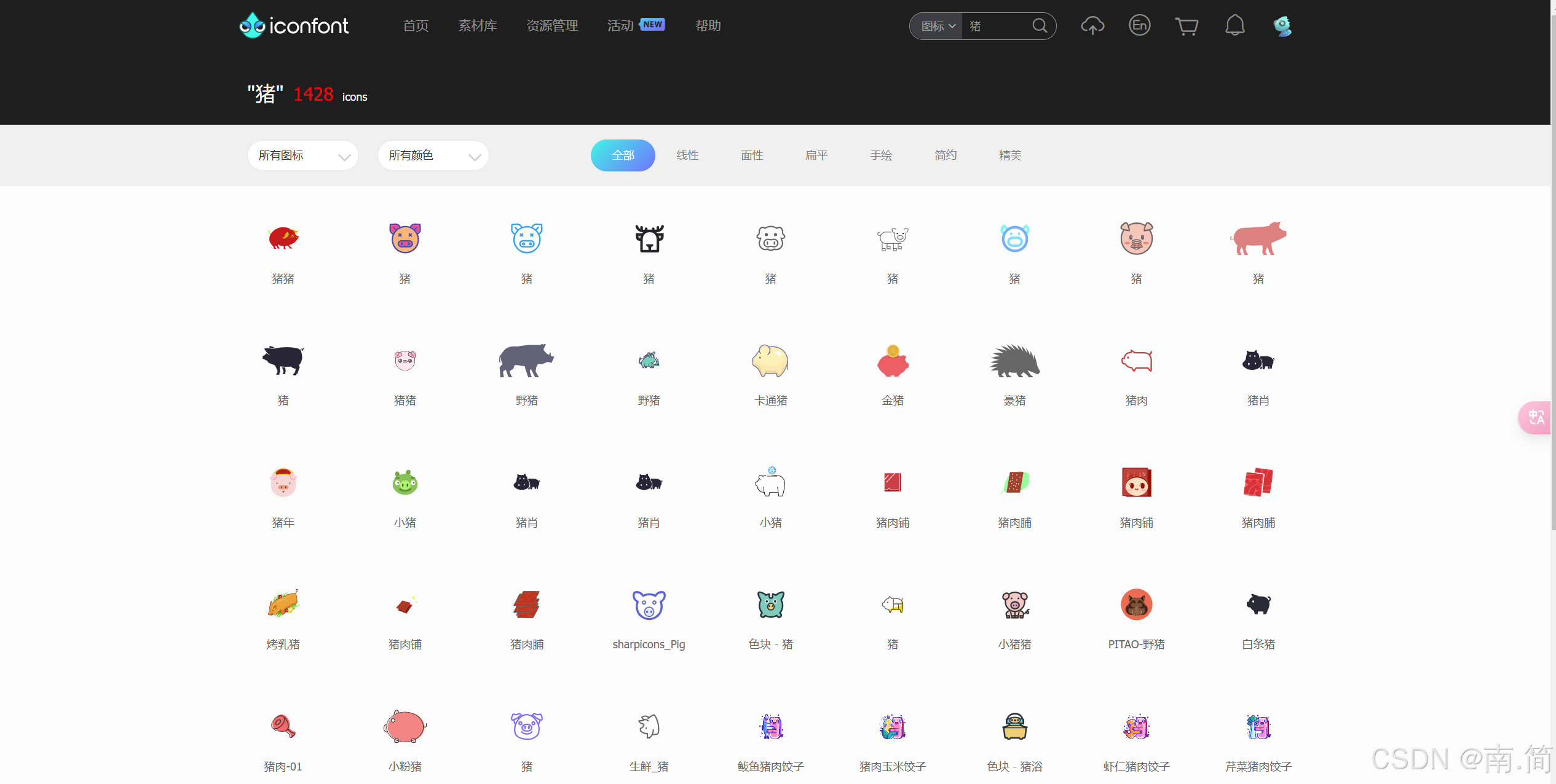Image resolution: width=1556 pixels, height=784 pixels.
Task: Click the iconfont logo link
Action: (x=294, y=26)
